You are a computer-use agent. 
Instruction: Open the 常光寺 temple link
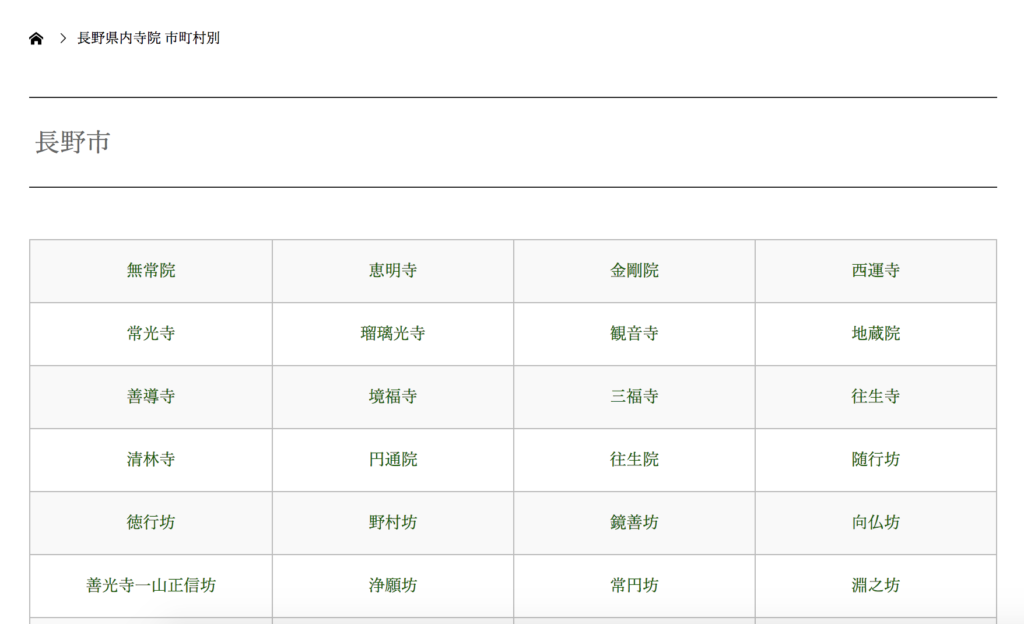click(x=151, y=334)
